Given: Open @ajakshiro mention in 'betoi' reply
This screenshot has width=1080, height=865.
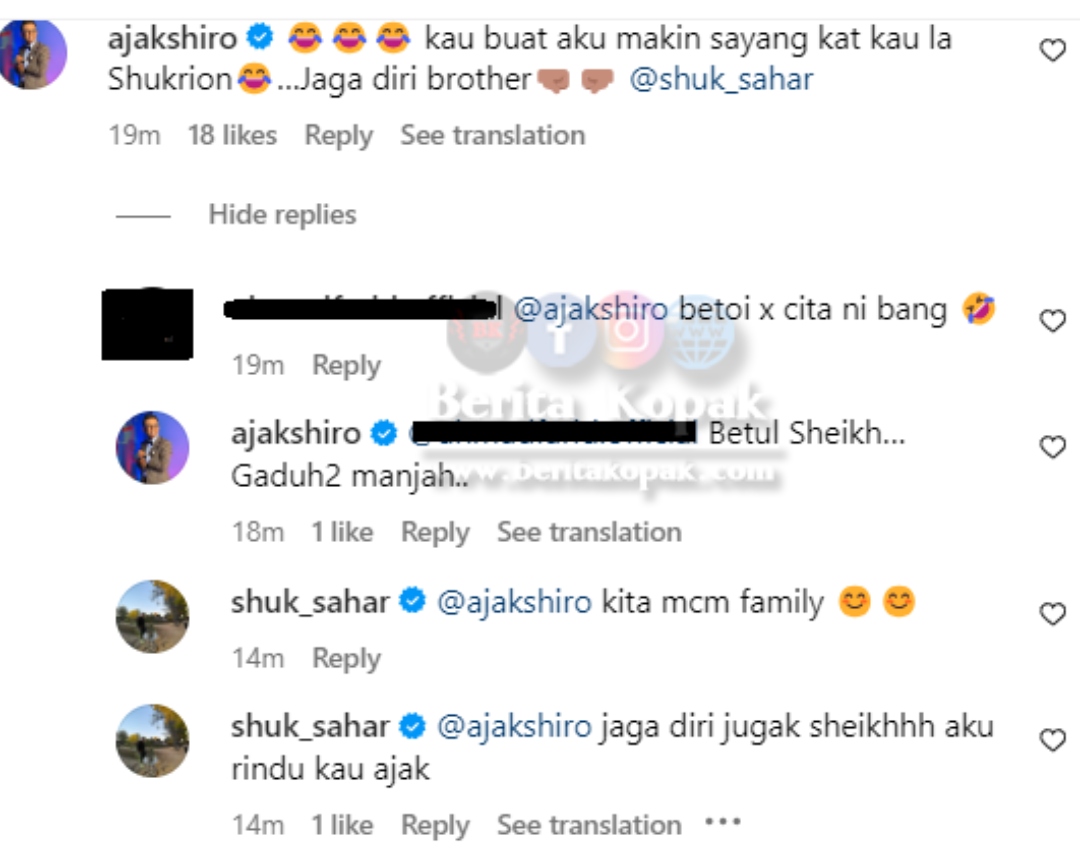Looking at the screenshot, I should 591,309.
